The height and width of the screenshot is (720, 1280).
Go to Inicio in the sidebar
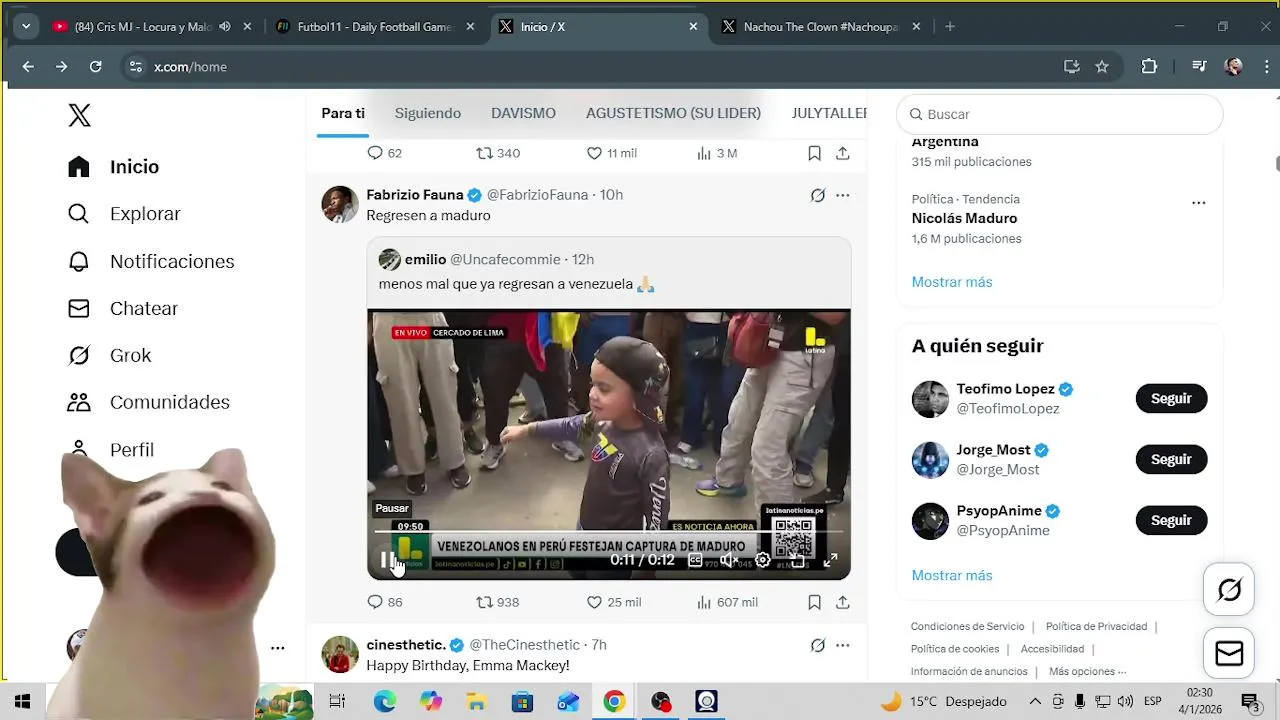click(x=113, y=167)
